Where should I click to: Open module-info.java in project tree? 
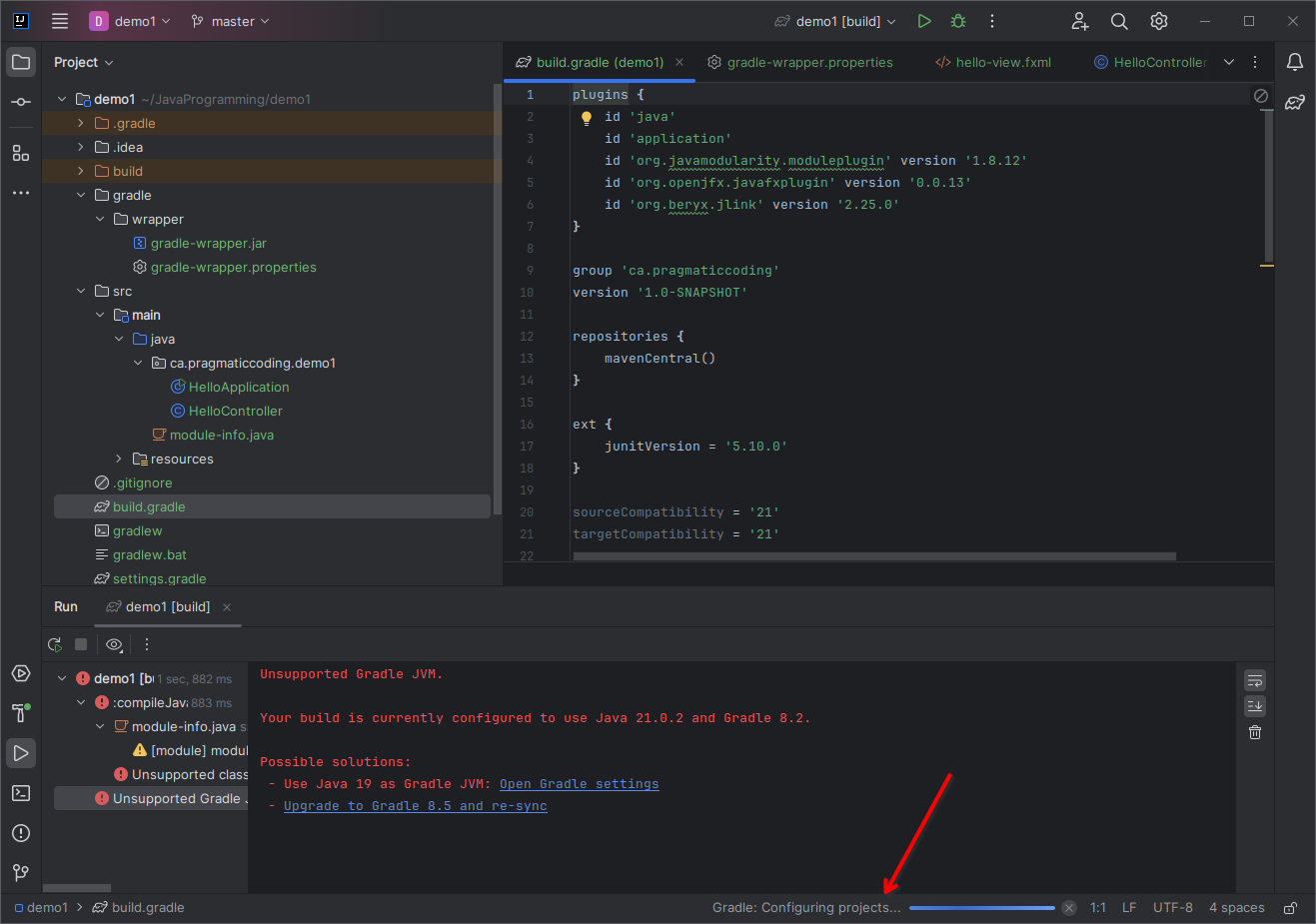pos(221,435)
